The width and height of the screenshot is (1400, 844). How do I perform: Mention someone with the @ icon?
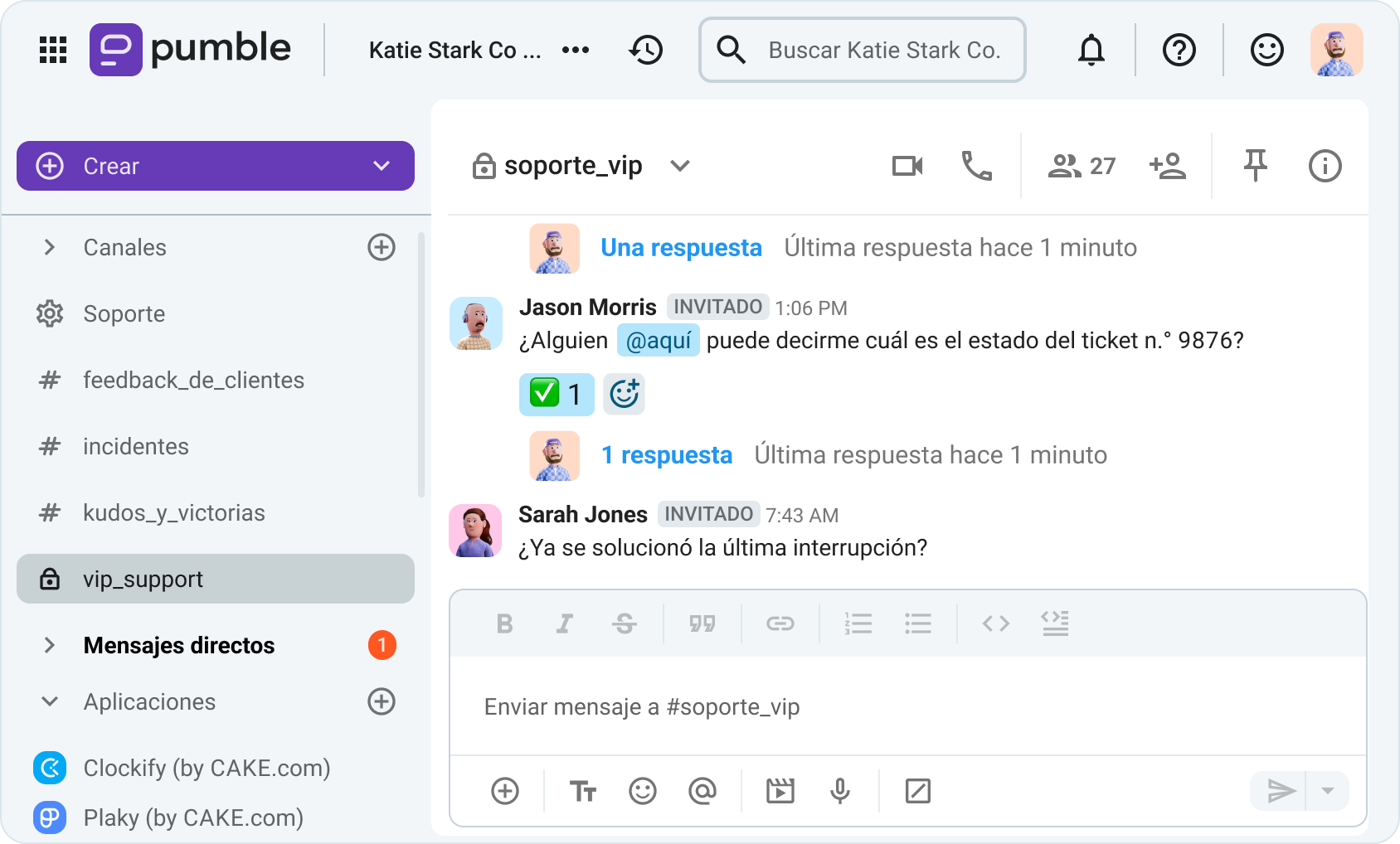click(702, 791)
